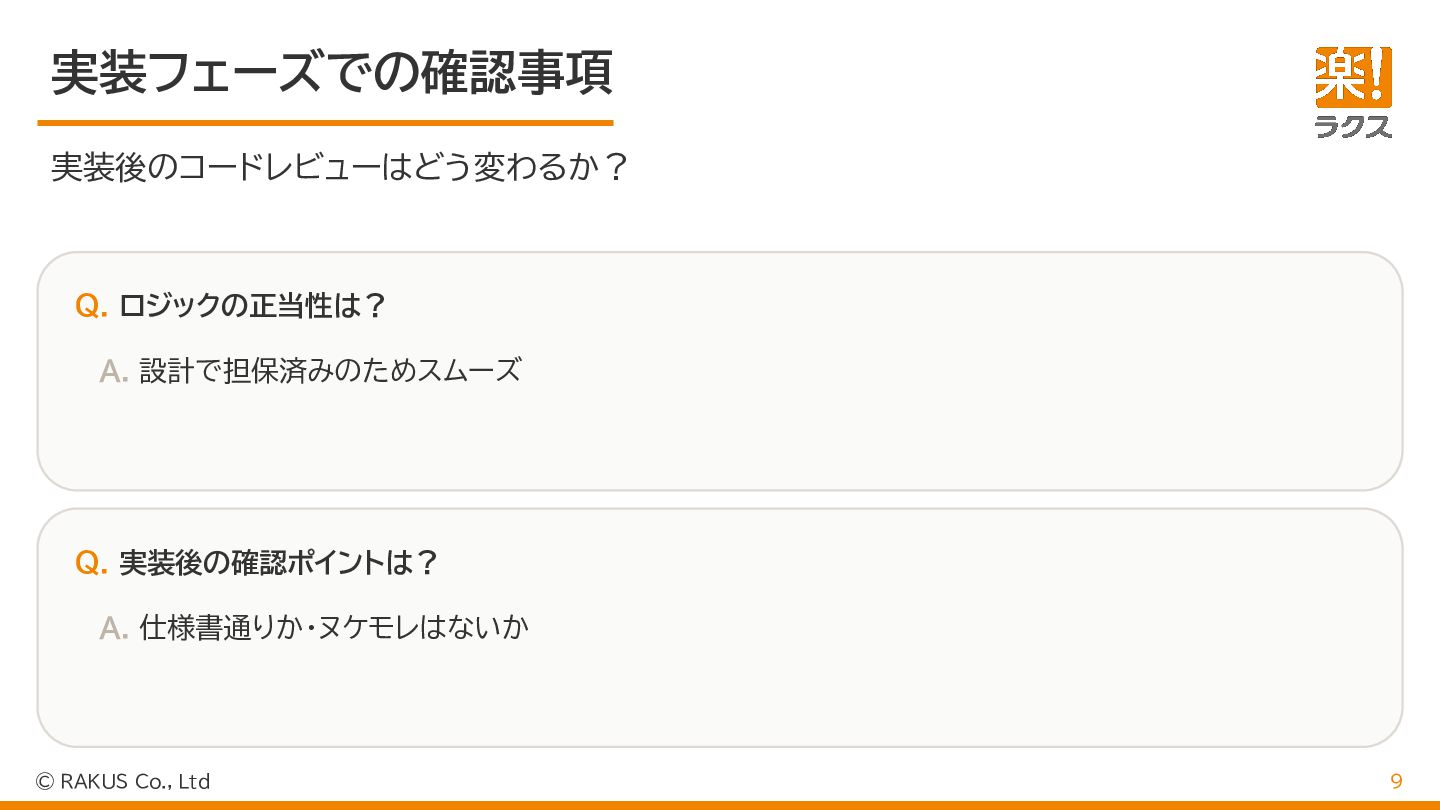Click the second orange Q. marker

click(91, 563)
